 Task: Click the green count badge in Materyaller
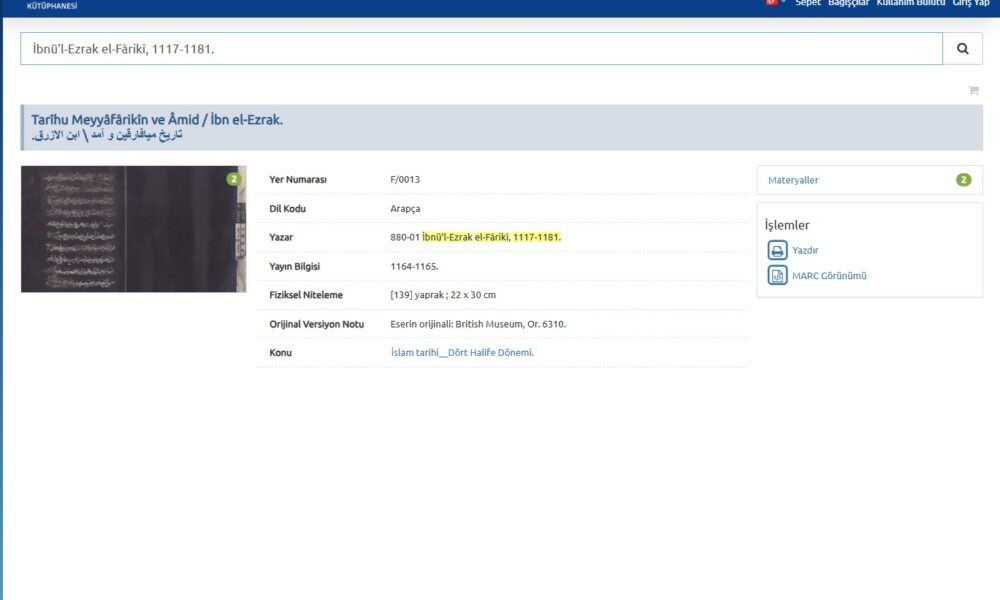click(963, 180)
